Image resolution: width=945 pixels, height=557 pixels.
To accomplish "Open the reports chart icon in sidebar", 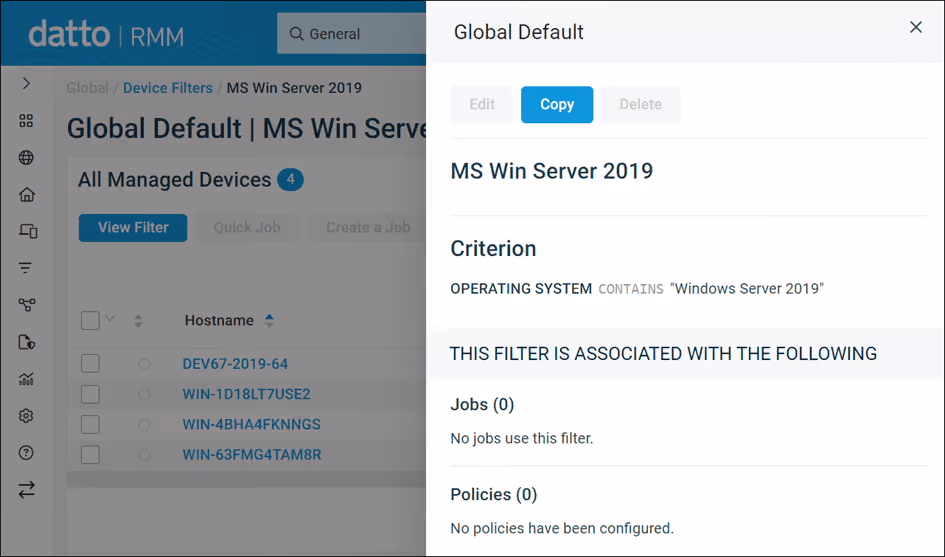I will click(x=26, y=379).
